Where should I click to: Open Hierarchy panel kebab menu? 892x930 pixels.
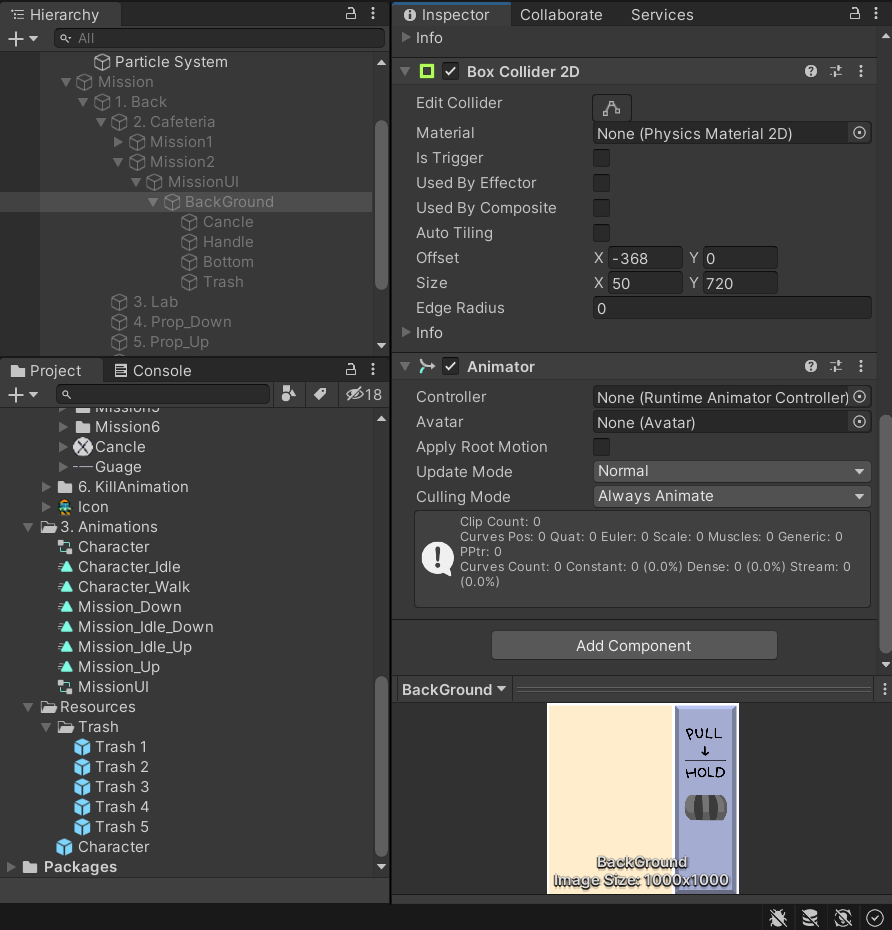[x=373, y=14]
